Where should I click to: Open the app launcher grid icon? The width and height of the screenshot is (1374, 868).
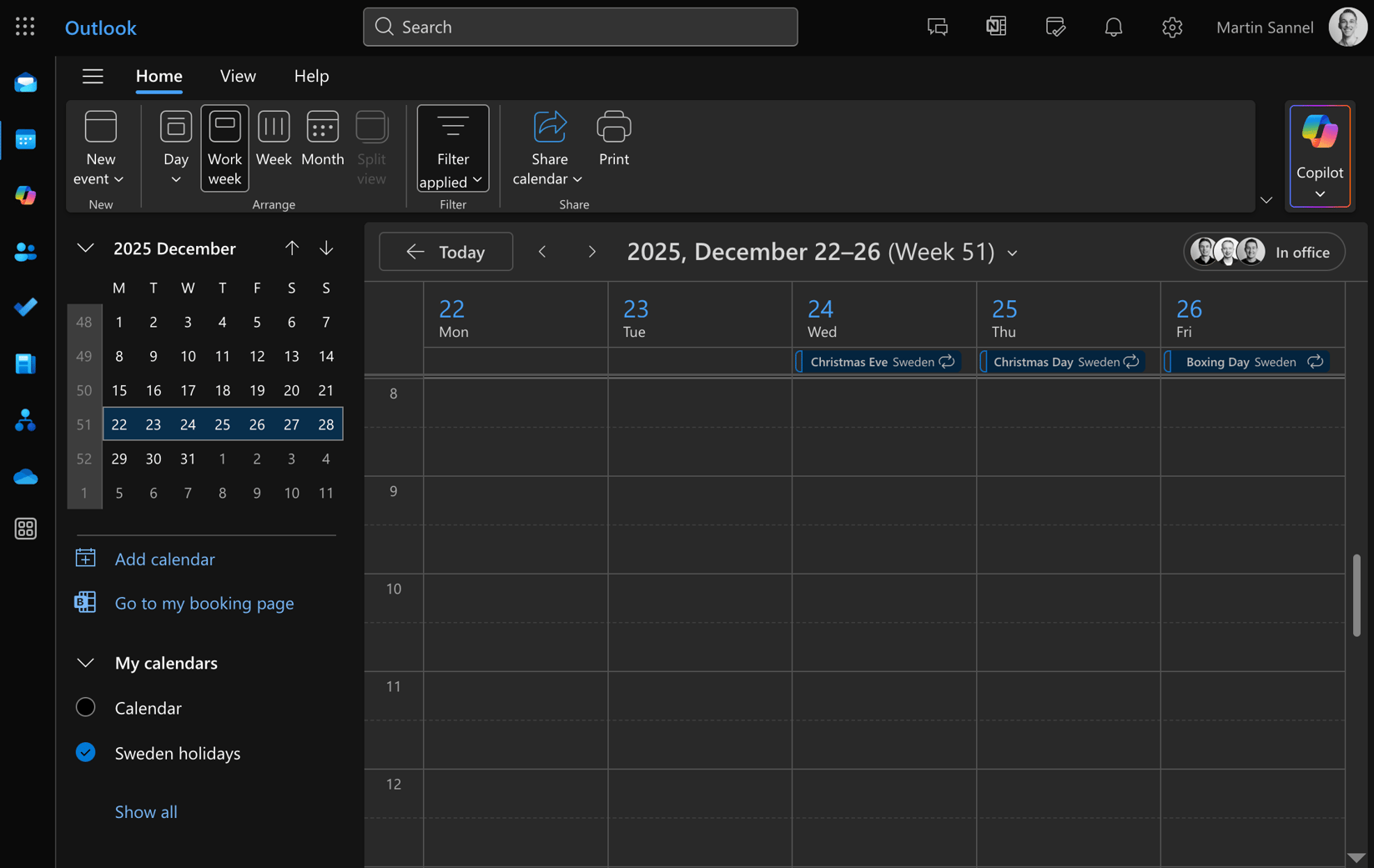click(25, 28)
